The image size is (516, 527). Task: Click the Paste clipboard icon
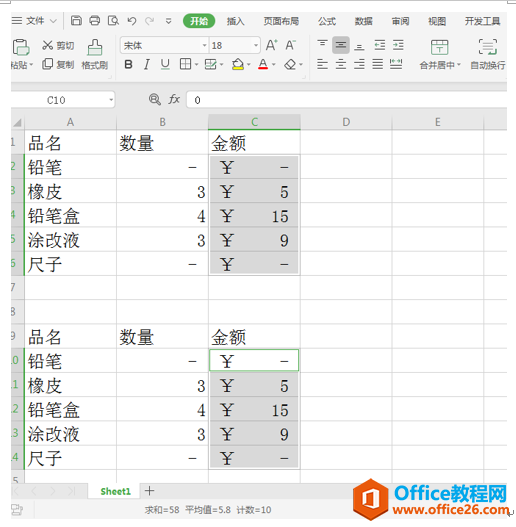coord(21,47)
